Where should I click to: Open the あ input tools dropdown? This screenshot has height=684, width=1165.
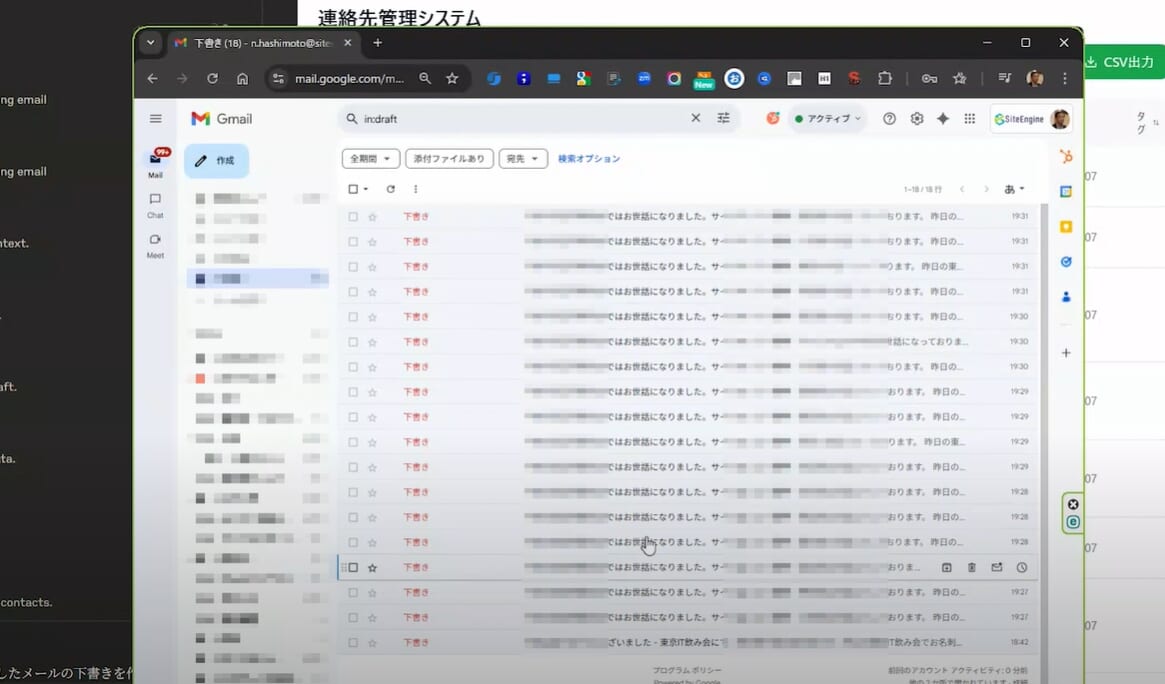(x=1014, y=189)
